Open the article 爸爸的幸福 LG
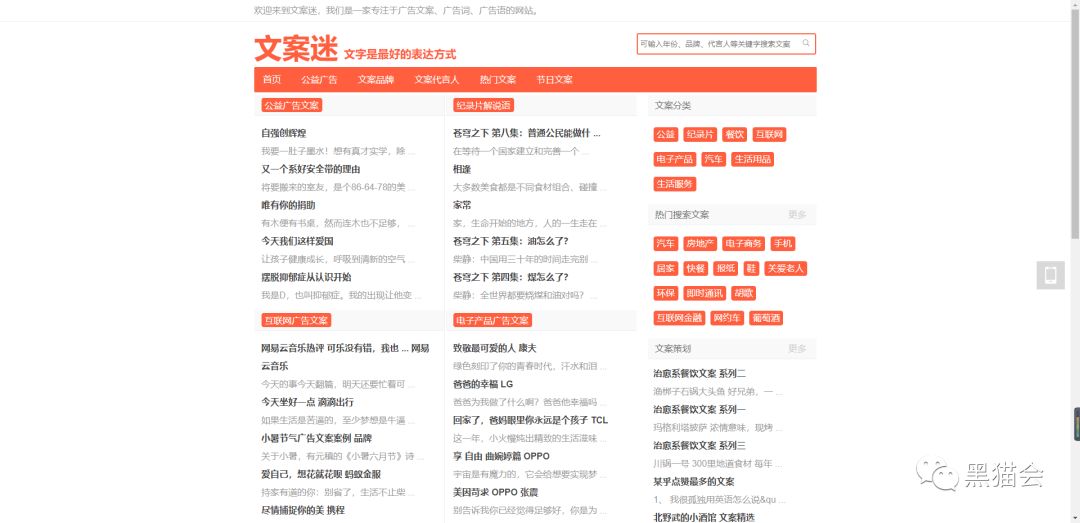1080x523 pixels. point(483,384)
